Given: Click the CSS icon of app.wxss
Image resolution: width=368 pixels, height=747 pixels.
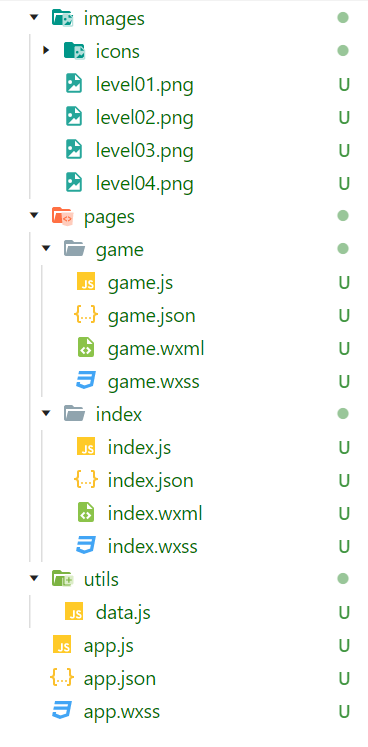Looking at the screenshot, I should tap(62, 711).
